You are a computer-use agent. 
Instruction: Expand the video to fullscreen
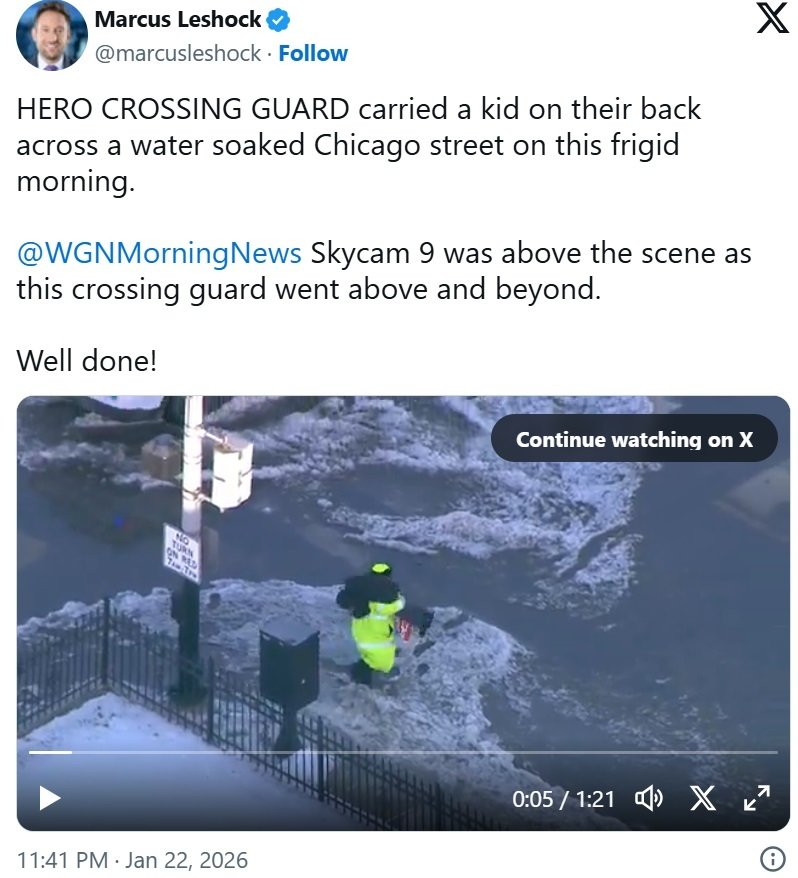[x=757, y=797]
